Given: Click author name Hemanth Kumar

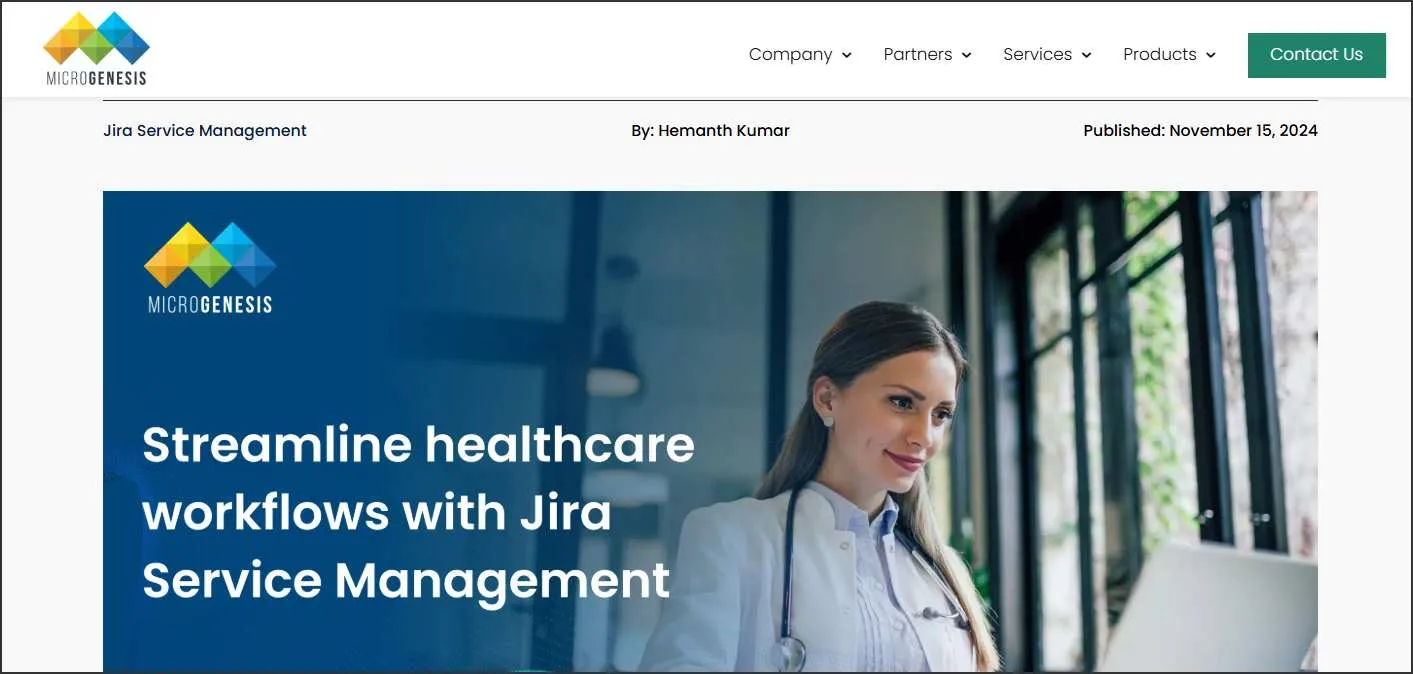Looking at the screenshot, I should pyautogui.click(x=724, y=130).
